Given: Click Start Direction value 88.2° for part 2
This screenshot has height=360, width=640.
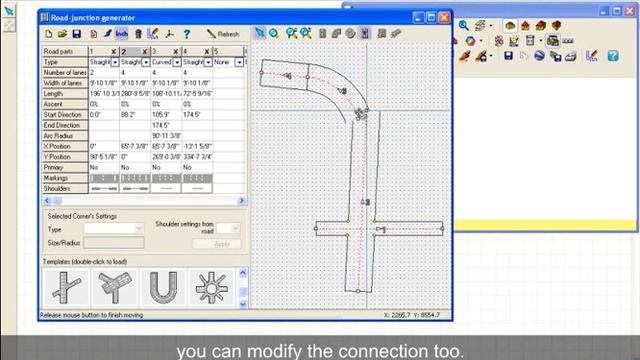Looking at the screenshot, I should (135, 115).
